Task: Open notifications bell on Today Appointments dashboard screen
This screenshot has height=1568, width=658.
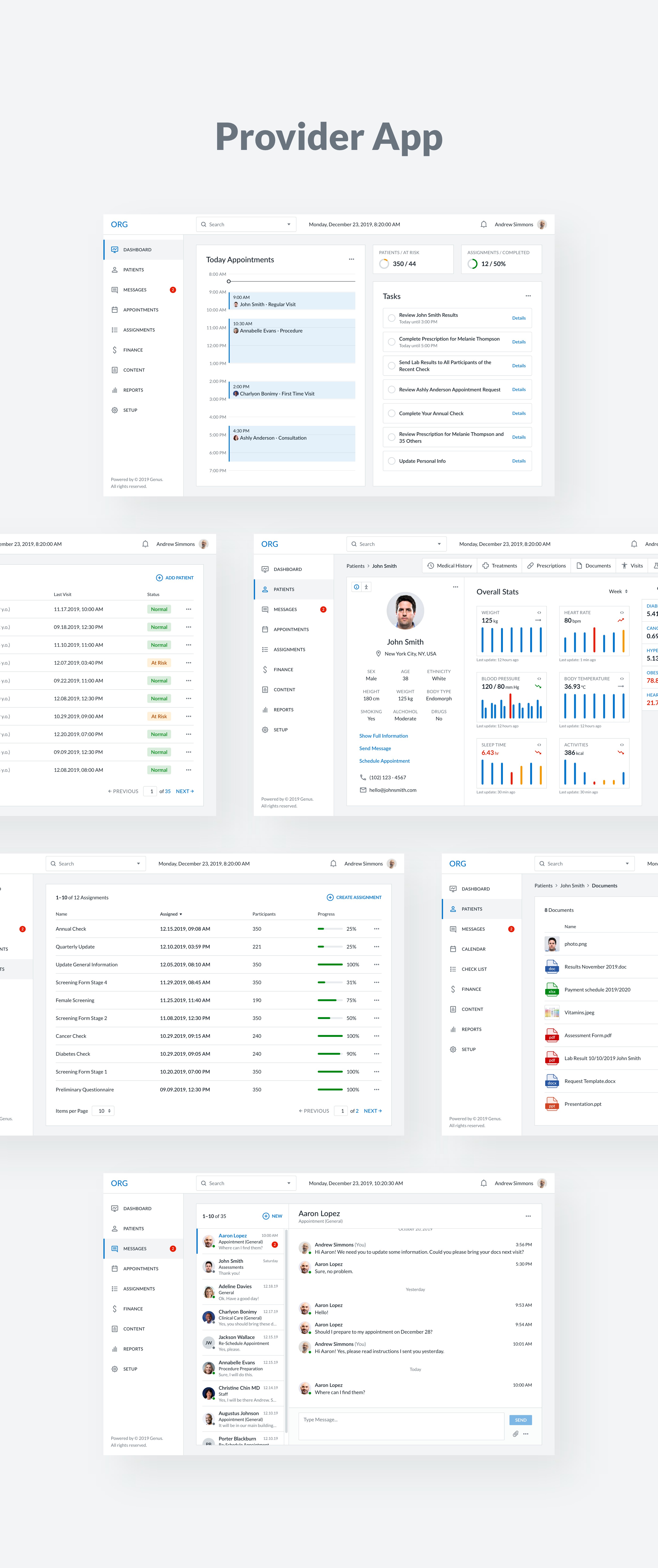Action: 483,225
